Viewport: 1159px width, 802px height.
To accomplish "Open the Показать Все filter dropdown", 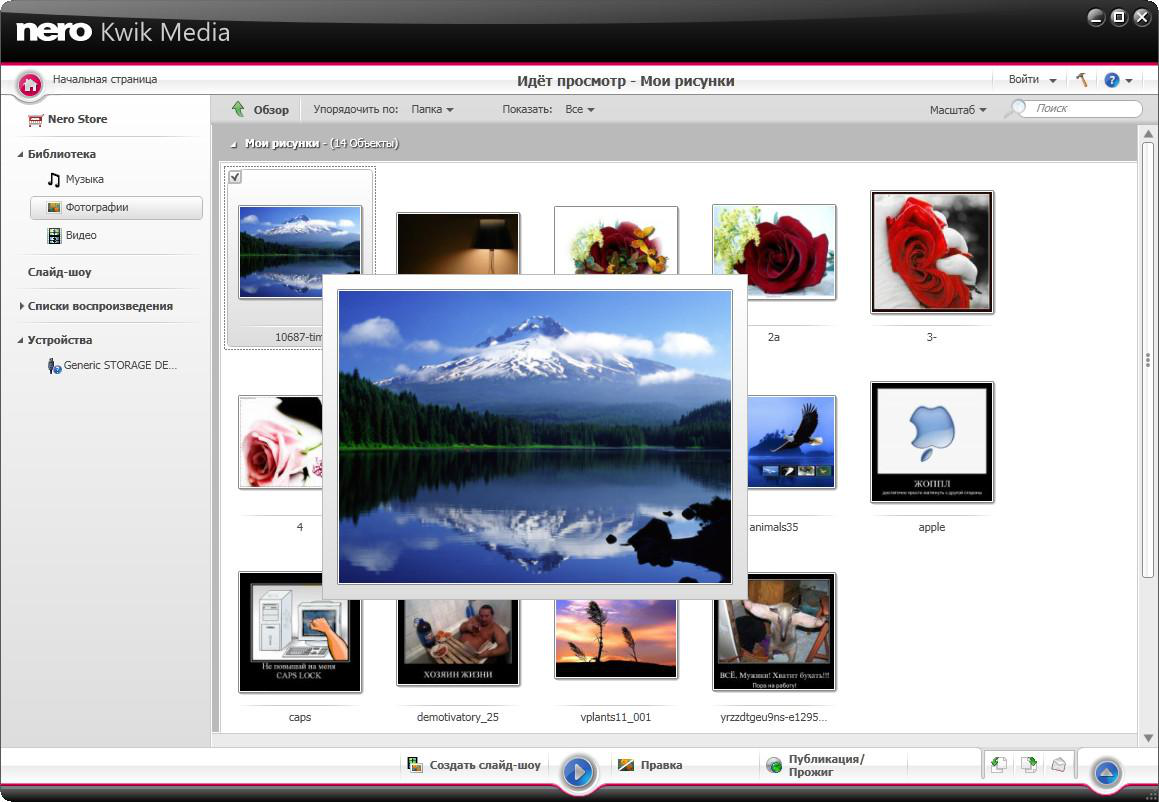I will tap(580, 109).
